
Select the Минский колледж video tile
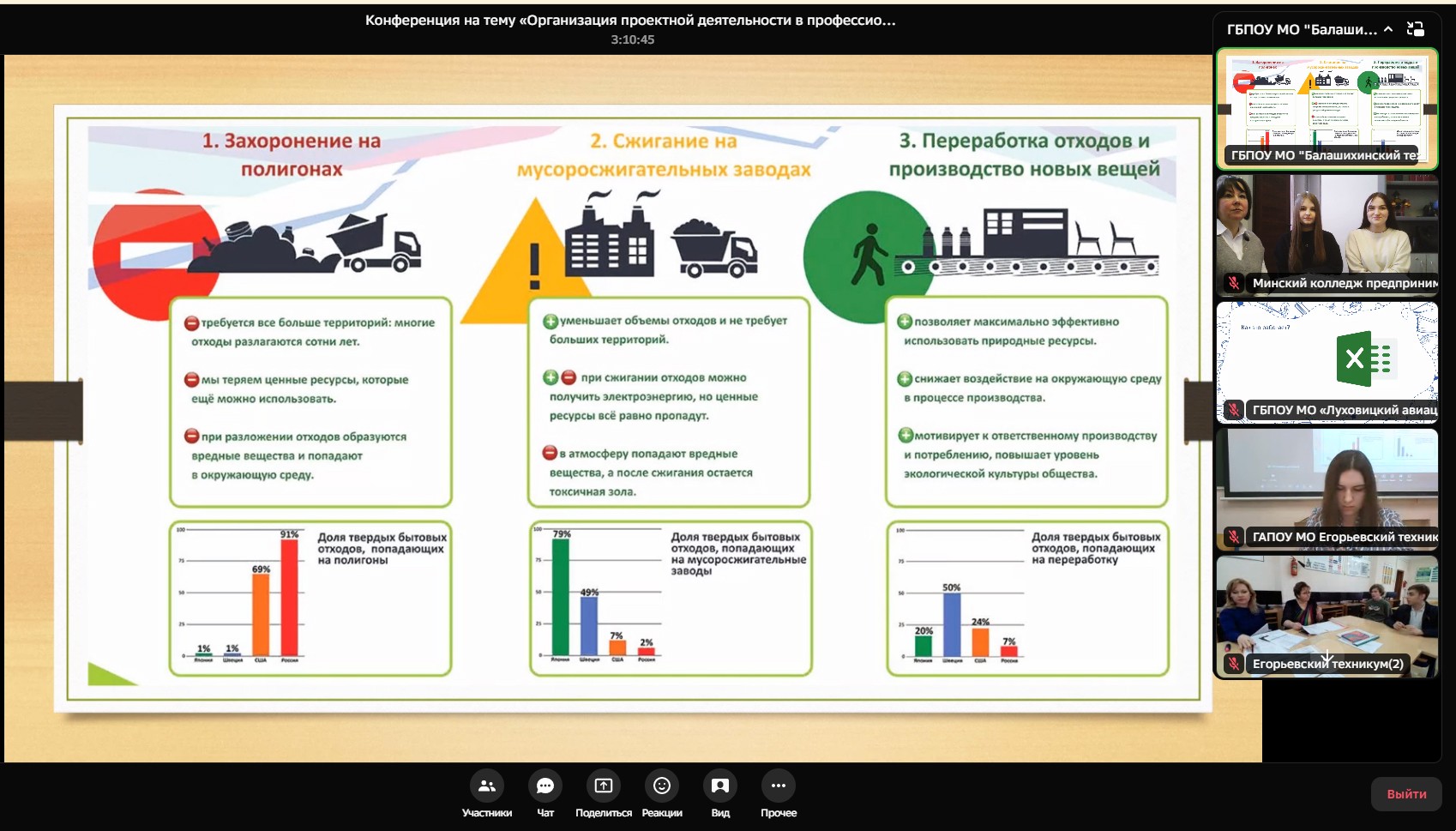1327,227
